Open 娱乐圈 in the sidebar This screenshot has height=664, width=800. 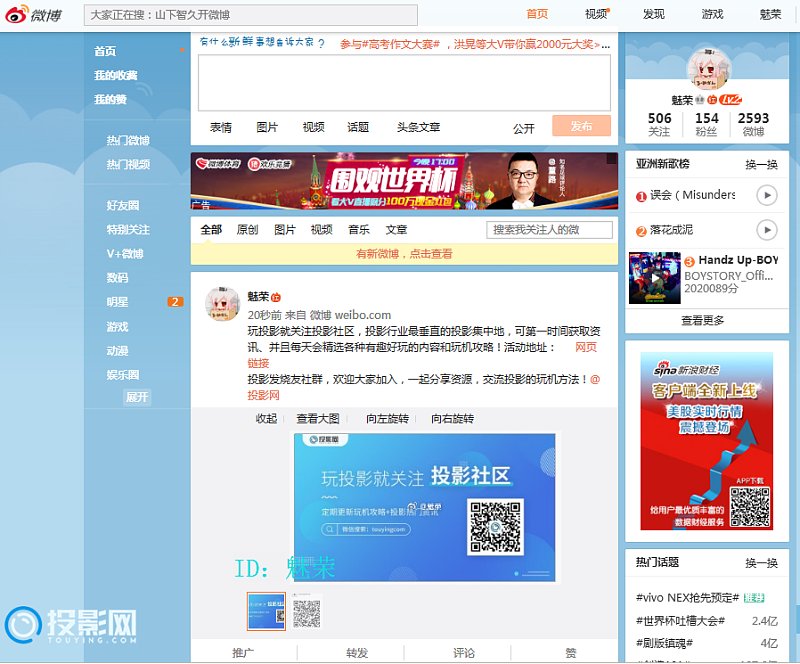[123, 375]
